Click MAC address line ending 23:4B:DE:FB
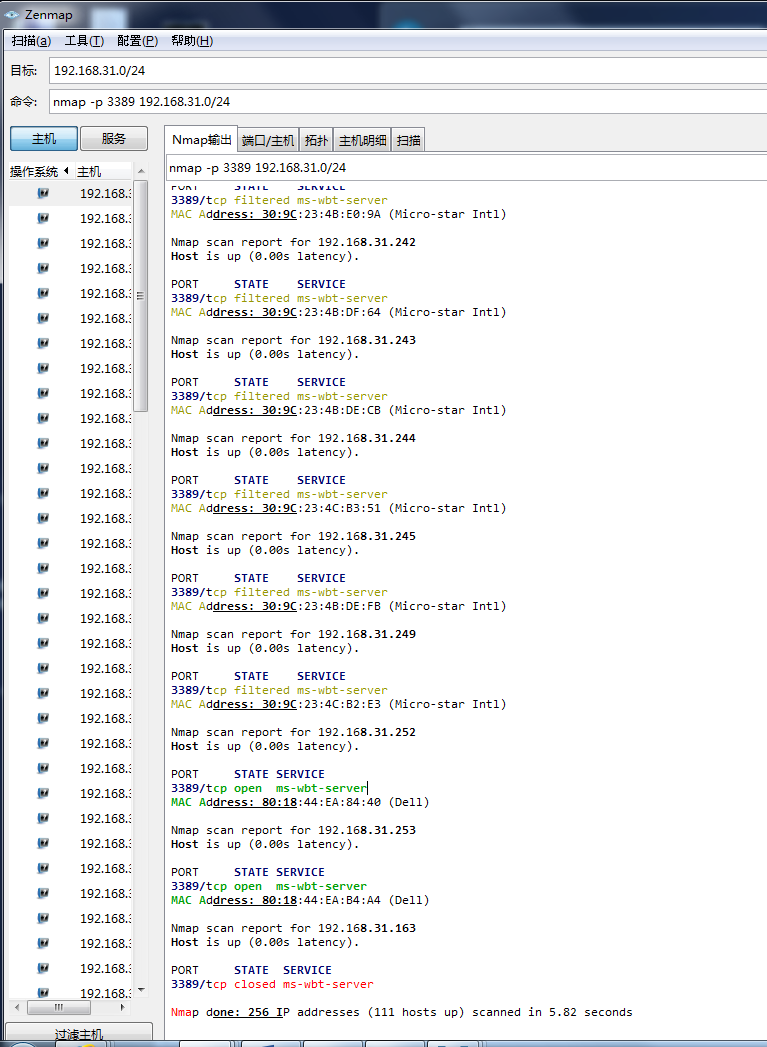Image resolution: width=767 pixels, height=1047 pixels. 338,606
